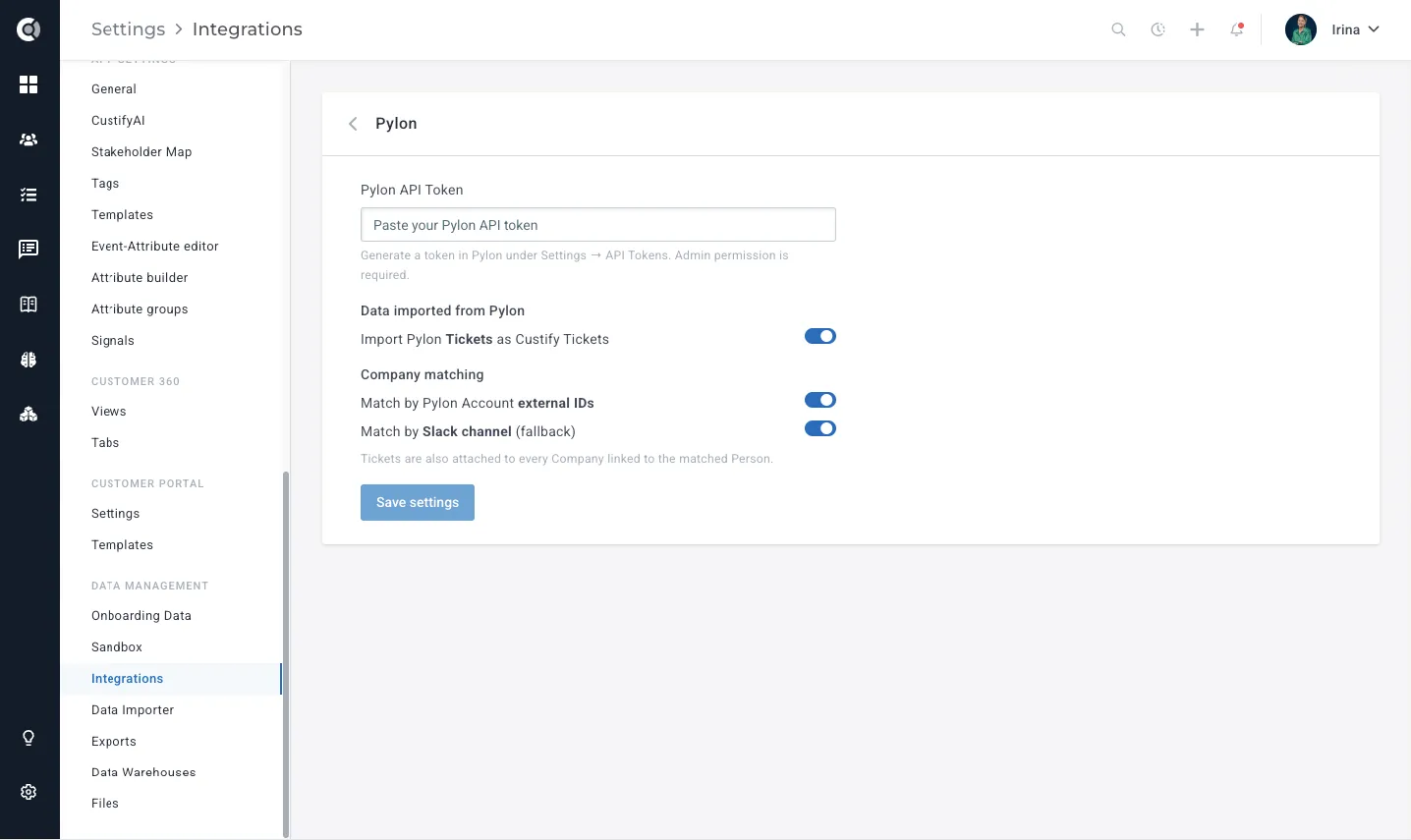Turn off Match by external IDs toggle
This screenshot has height=840, width=1411.
pyautogui.click(x=820, y=400)
